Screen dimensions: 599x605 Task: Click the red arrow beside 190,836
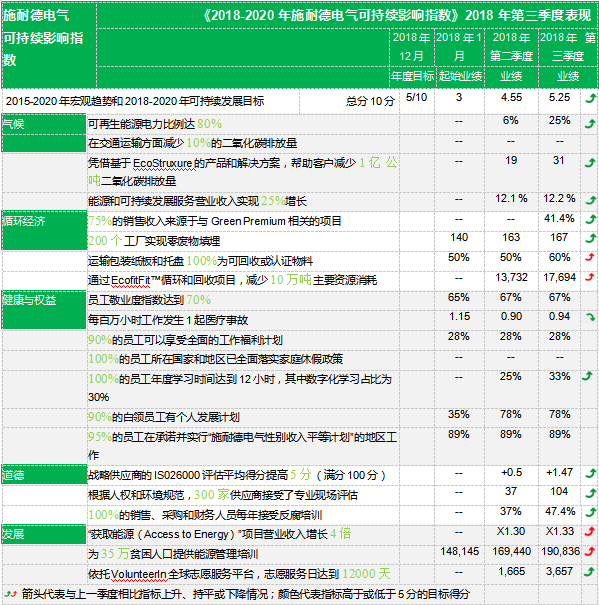click(x=590, y=552)
